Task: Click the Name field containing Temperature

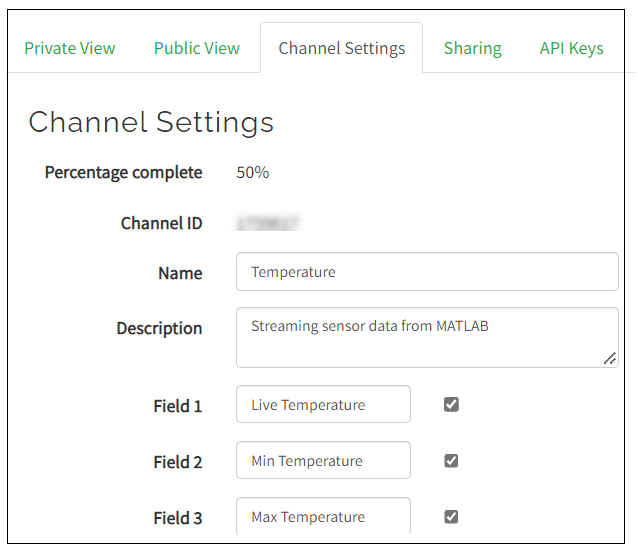Action: click(x=427, y=272)
